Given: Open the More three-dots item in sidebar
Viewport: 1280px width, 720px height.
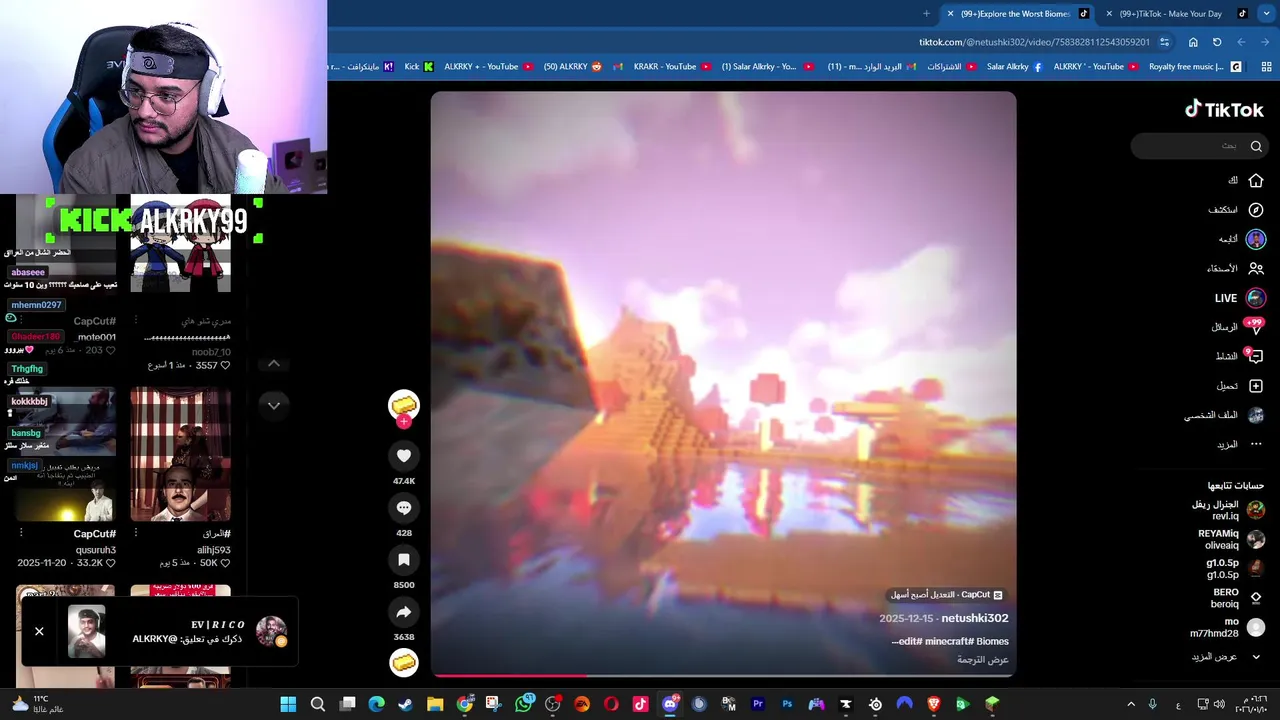Looking at the screenshot, I should (1256, 444).
